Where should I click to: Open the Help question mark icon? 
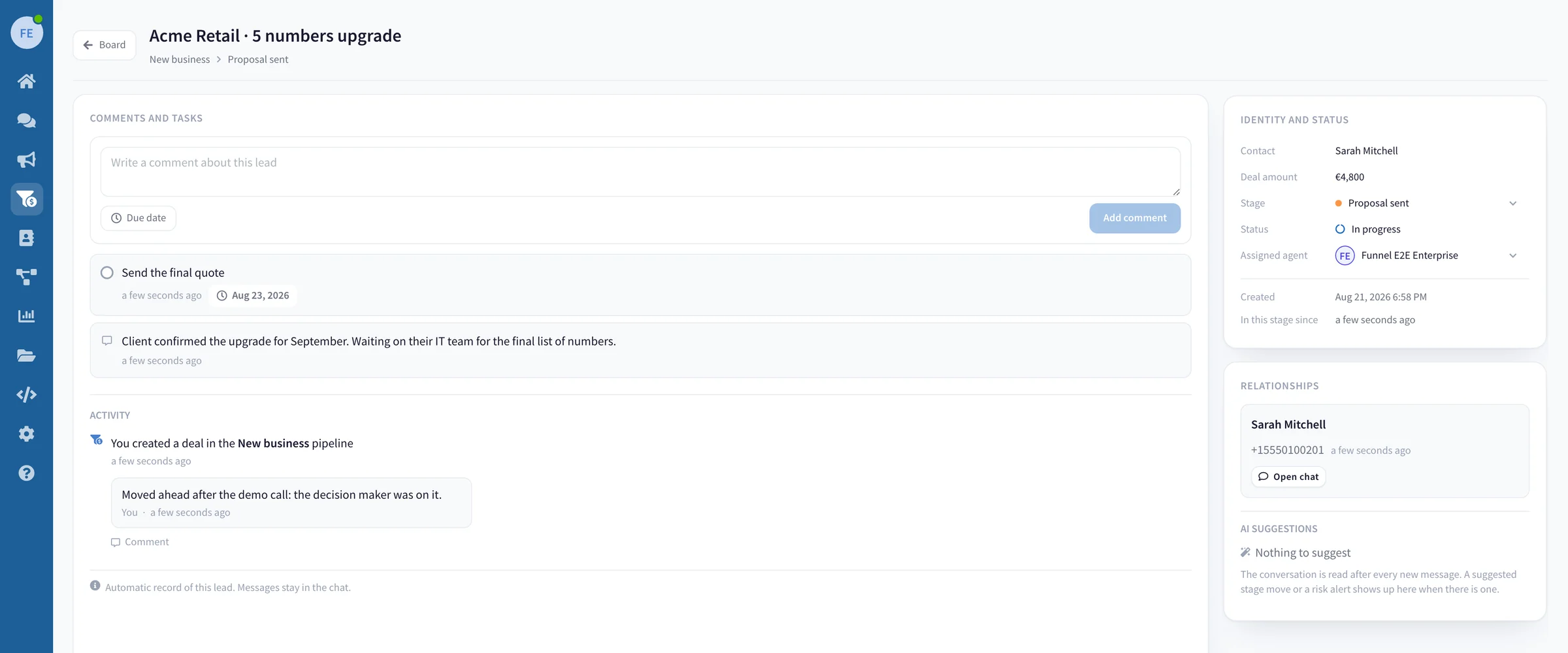[27, 473]
